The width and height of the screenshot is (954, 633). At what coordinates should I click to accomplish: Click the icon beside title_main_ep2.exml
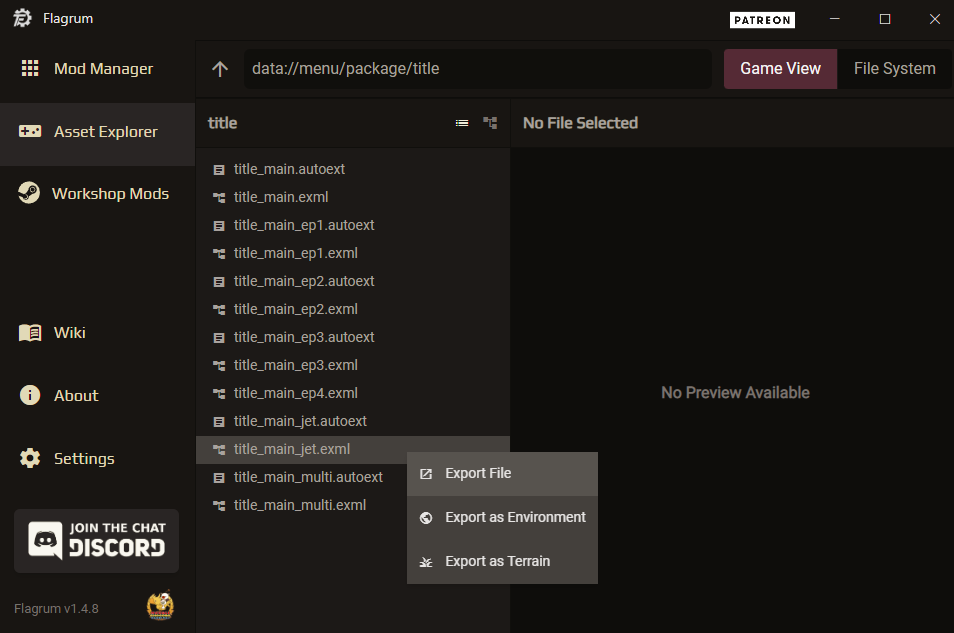219,310
